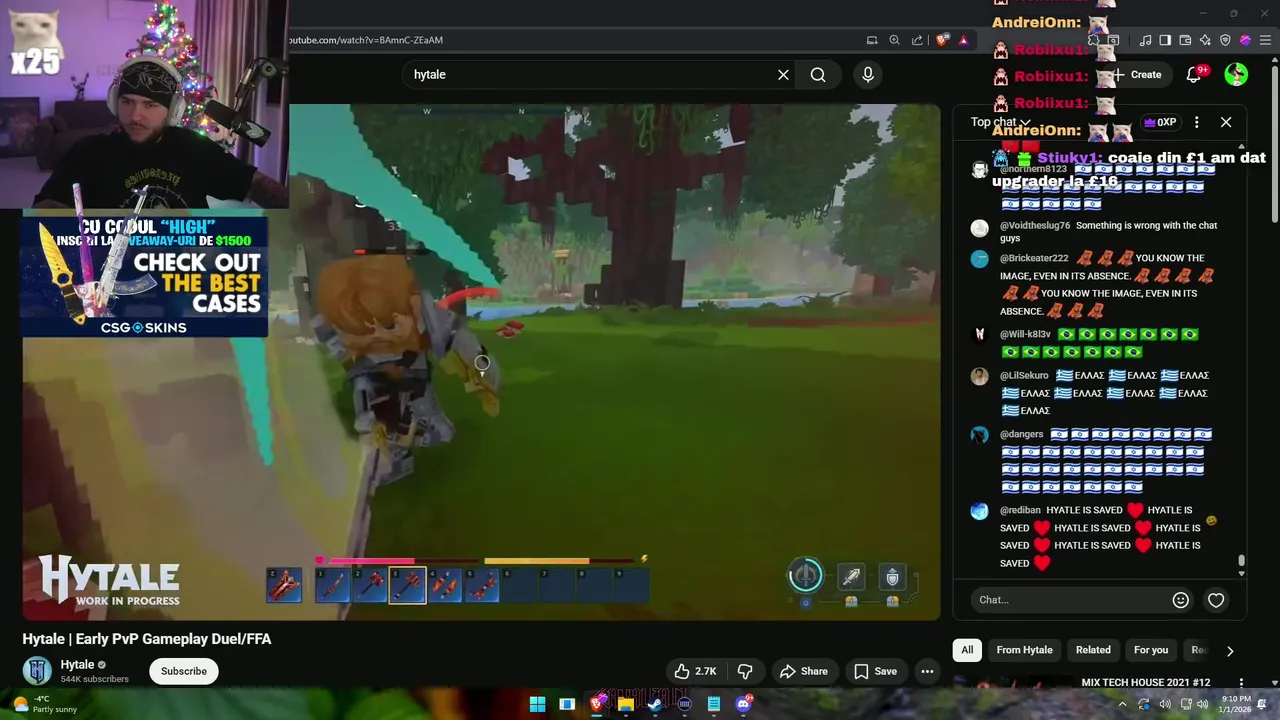The height and width of the screenshot is (720, 1280).
Task: Open Brave Shields lion icon in address bar
Action: [942, 40]
